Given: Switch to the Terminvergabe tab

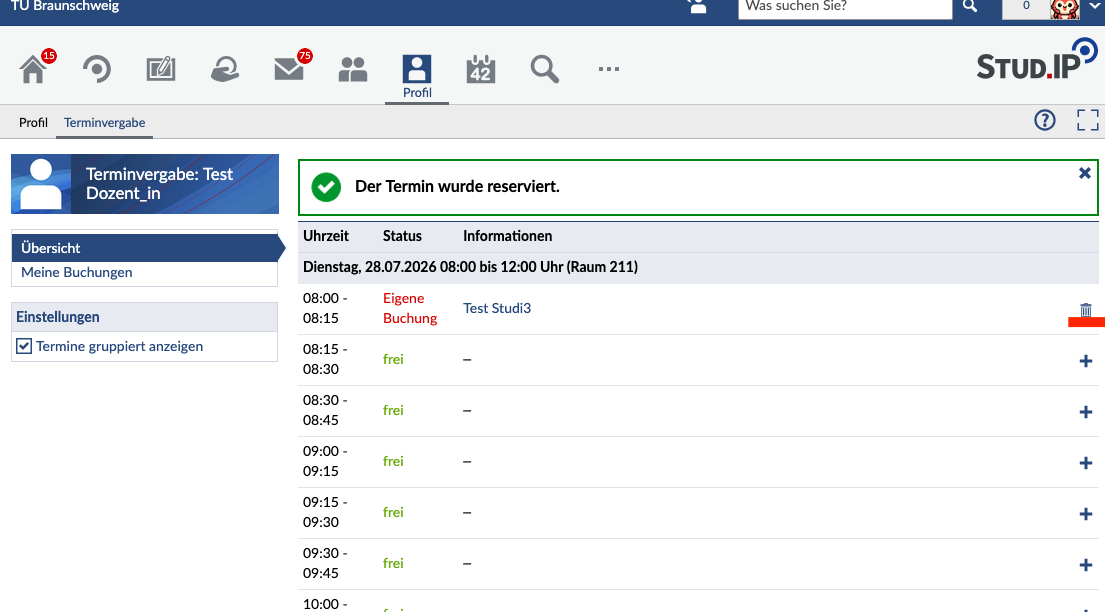Looking at the screenshot, I should coord(104,123).
